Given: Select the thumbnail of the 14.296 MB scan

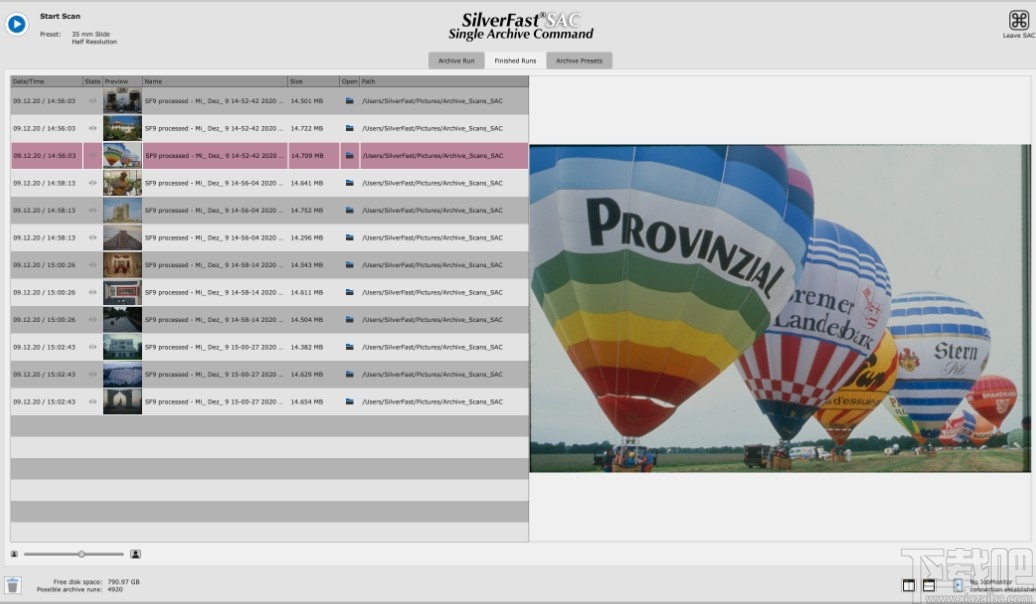Looking at the screenshot, I should point(122,238).
